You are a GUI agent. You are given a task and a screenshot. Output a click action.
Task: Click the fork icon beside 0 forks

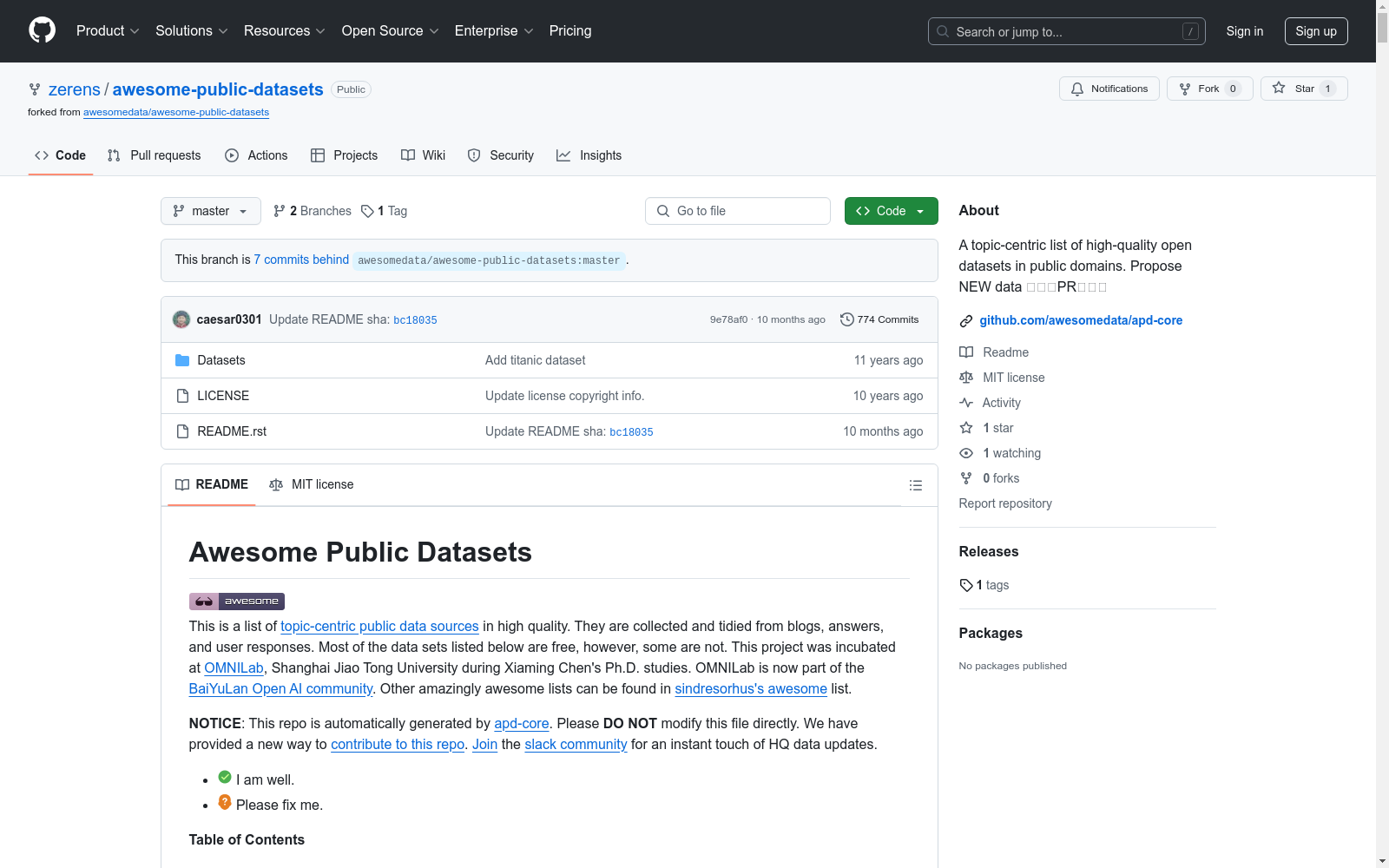966,478
